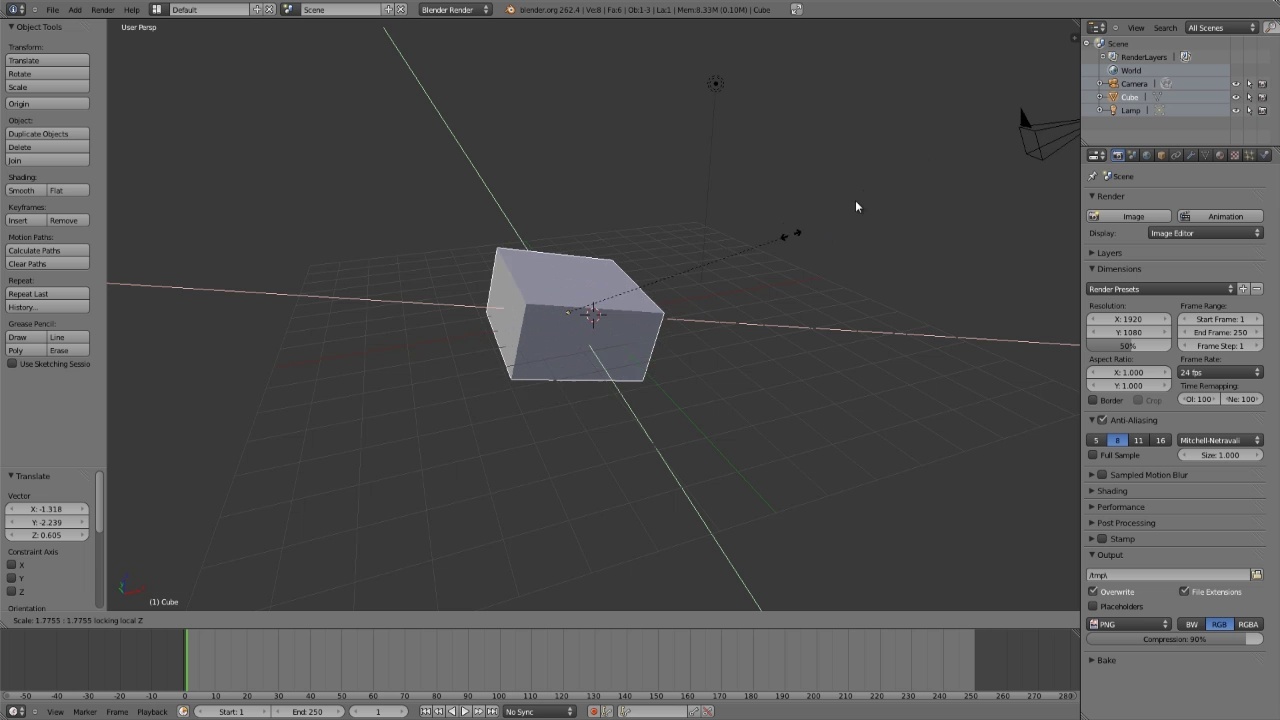
Task: Open the Playback menu in timeline
Action: 152,711
